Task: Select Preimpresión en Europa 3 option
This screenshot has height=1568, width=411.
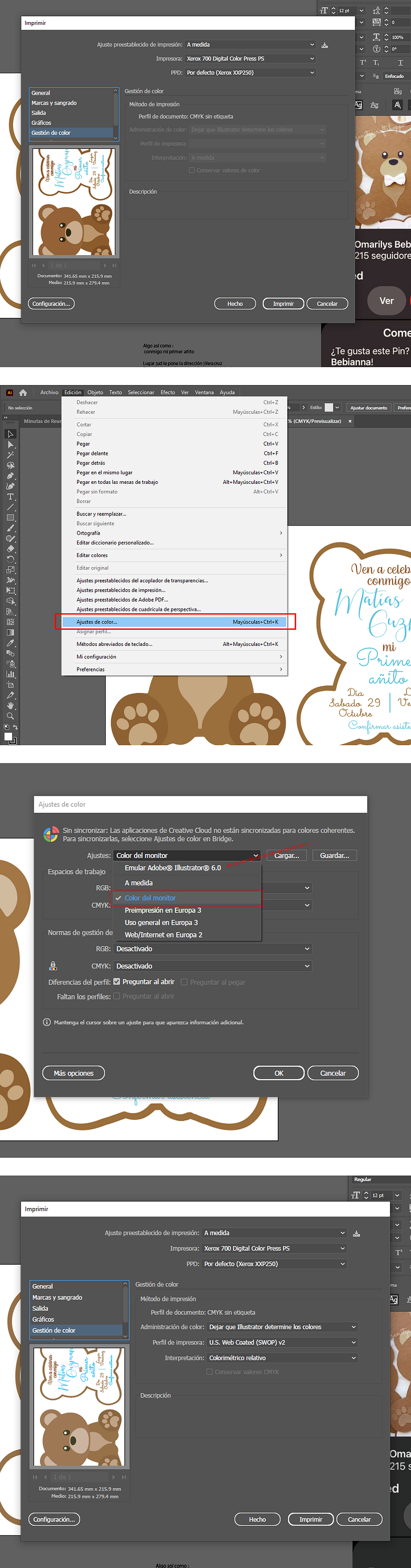Action: coord(163,910)
